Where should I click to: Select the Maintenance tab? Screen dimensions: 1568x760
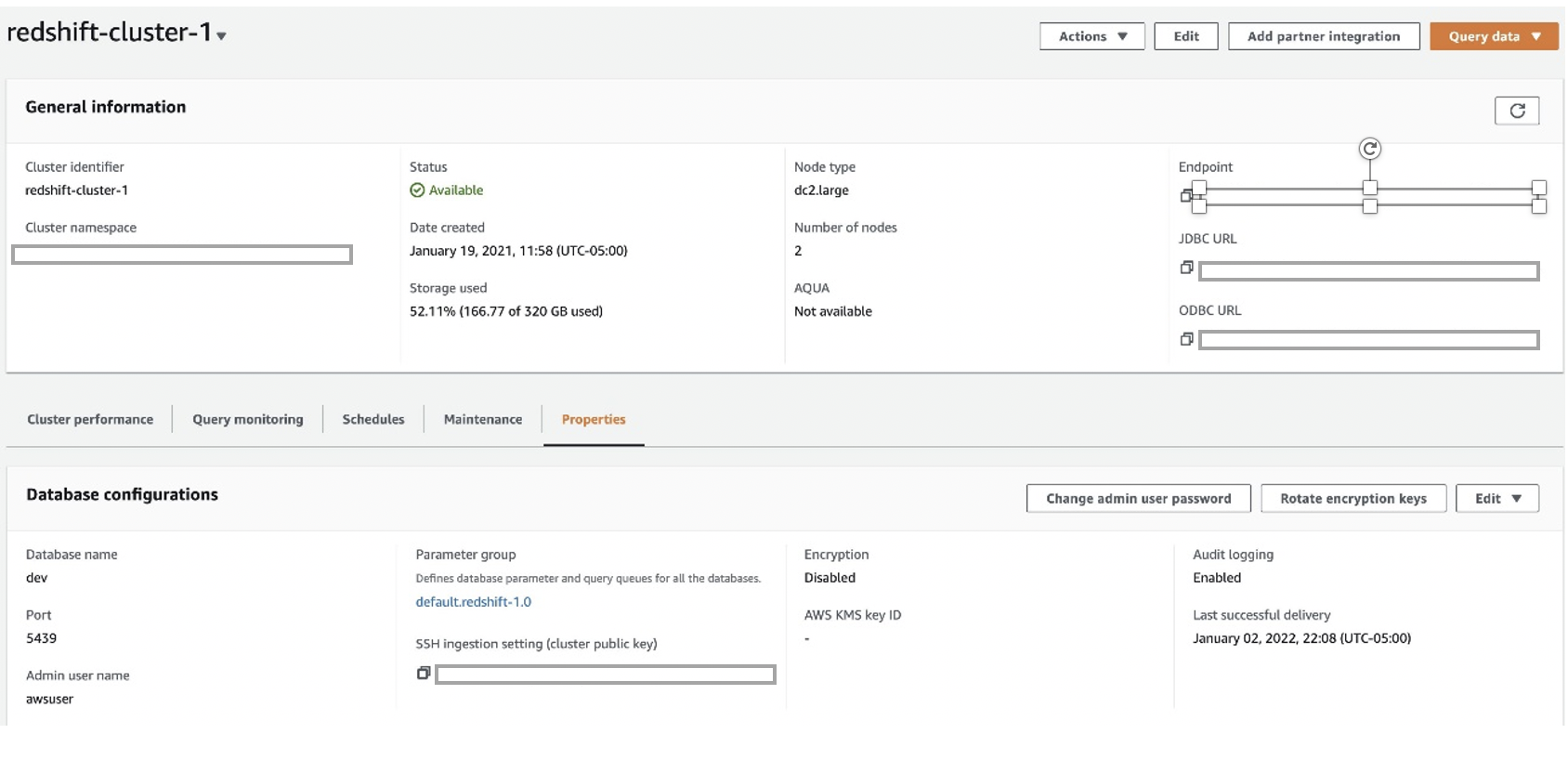point(483,419)
